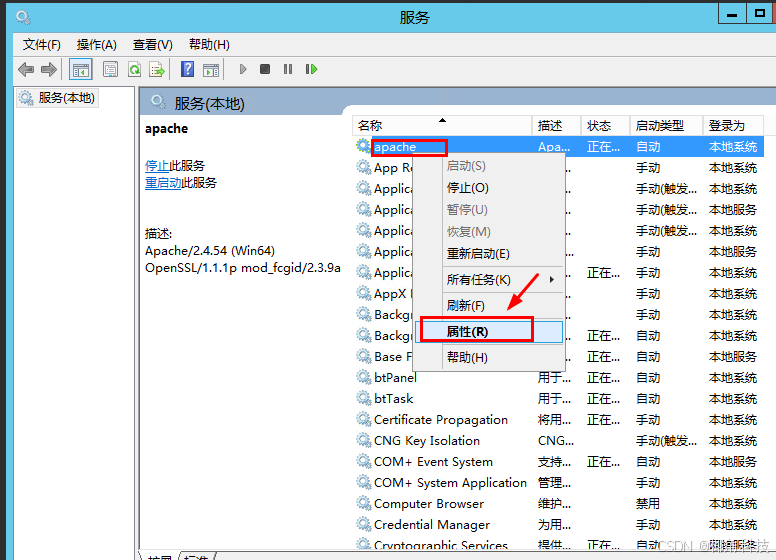Click the refresh toolbar icon

coord(134,69)
